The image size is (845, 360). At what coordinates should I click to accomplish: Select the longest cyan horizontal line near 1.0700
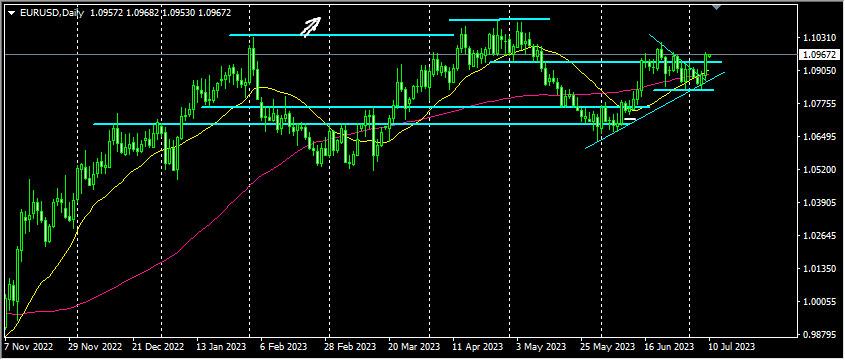[x=361, y=124]
